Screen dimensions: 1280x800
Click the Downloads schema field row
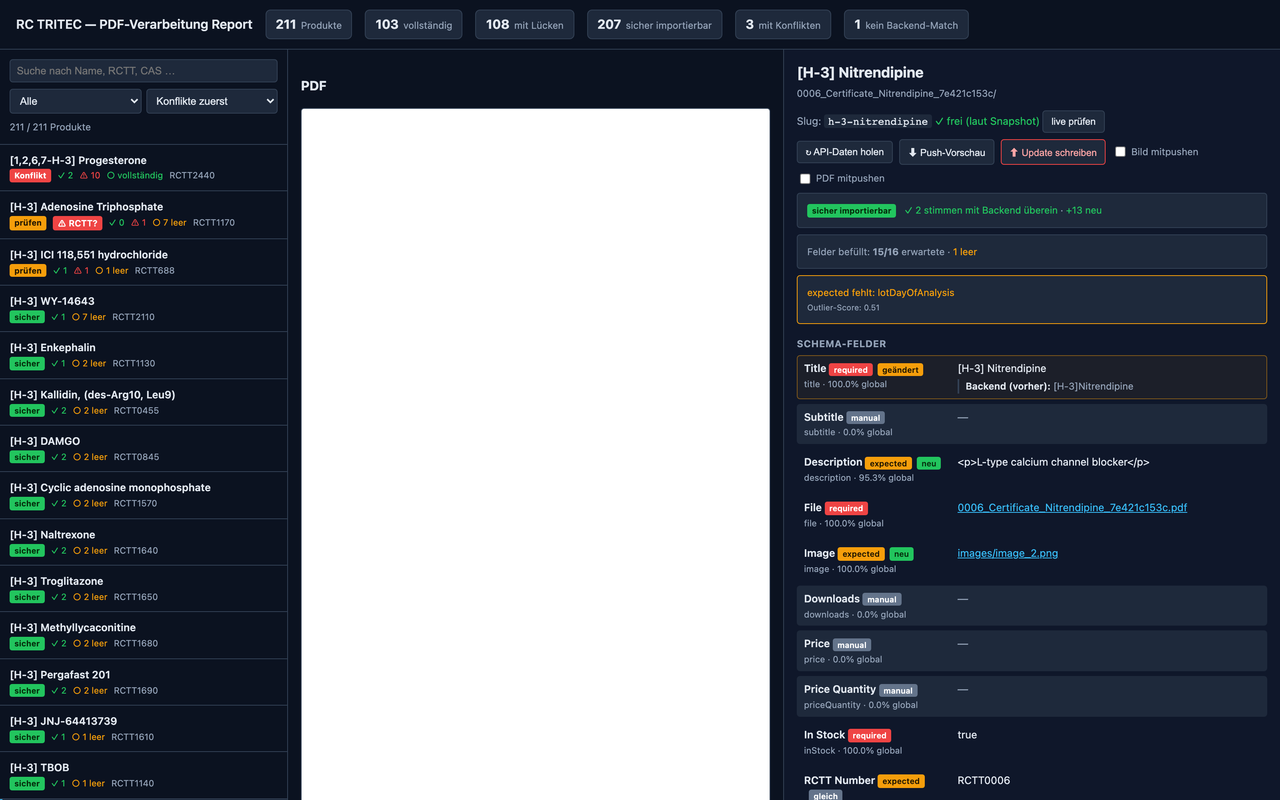pyautogui.click(x=1032, y=606)
